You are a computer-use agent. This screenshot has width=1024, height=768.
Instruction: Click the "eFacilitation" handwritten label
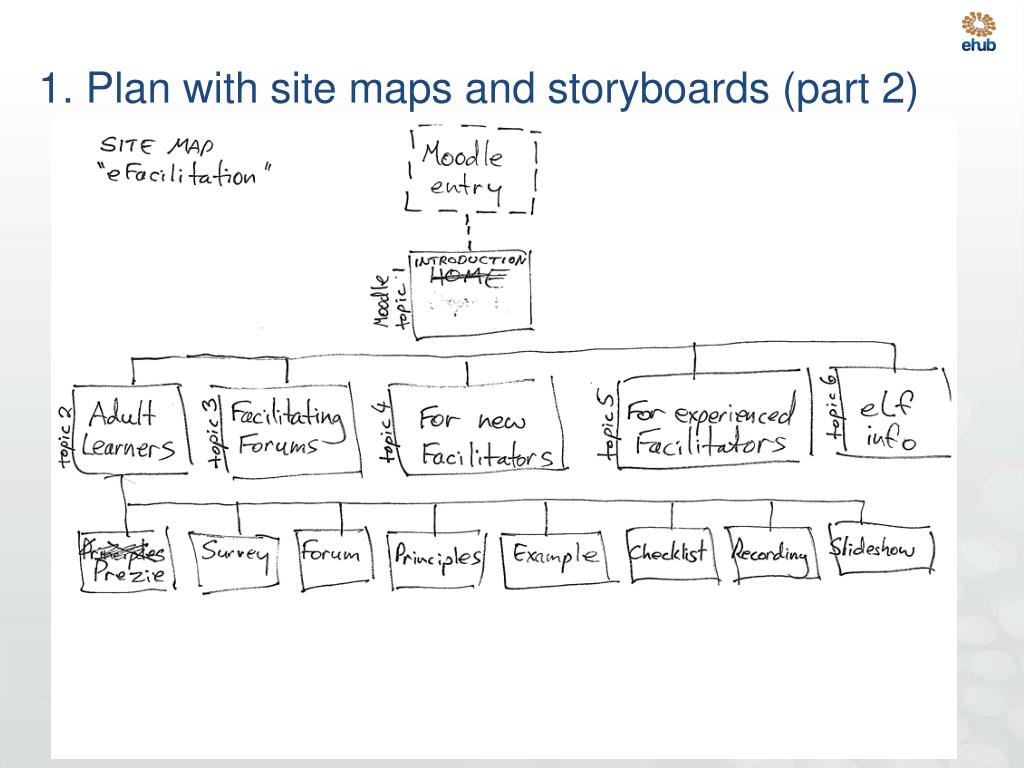click(x=184, y=175)
